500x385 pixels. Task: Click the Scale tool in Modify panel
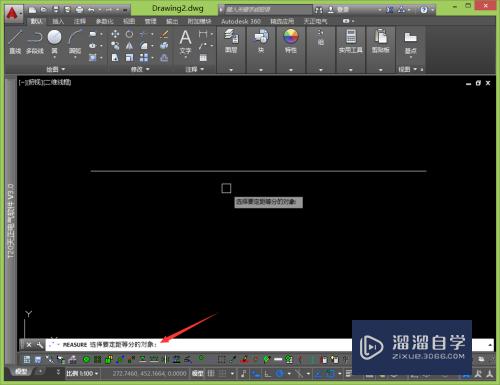coord(129,58)
